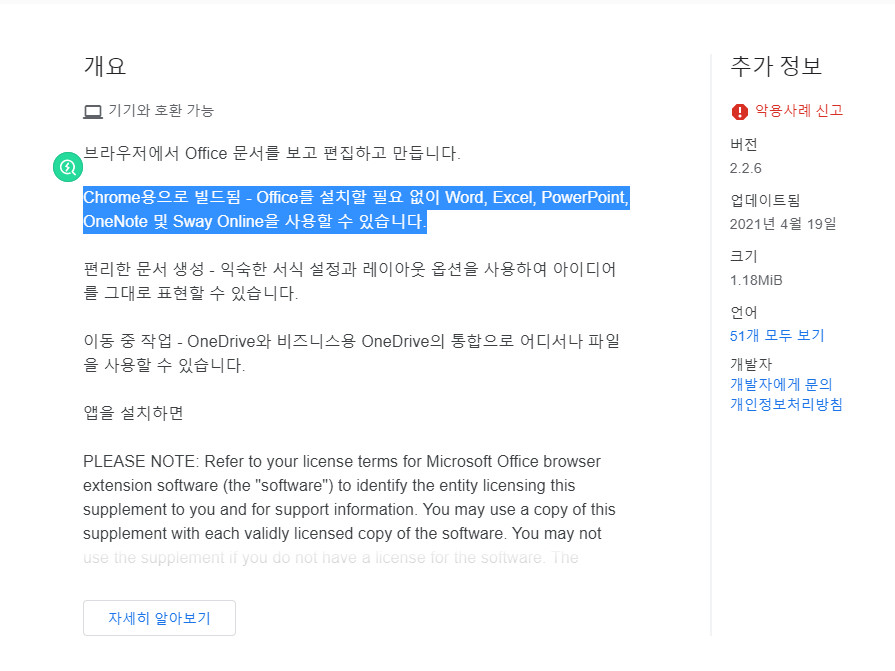Click the green lightning-magnifier icon in the left margin
This screenshot has width=895, height=671.
tap(67, 167)
